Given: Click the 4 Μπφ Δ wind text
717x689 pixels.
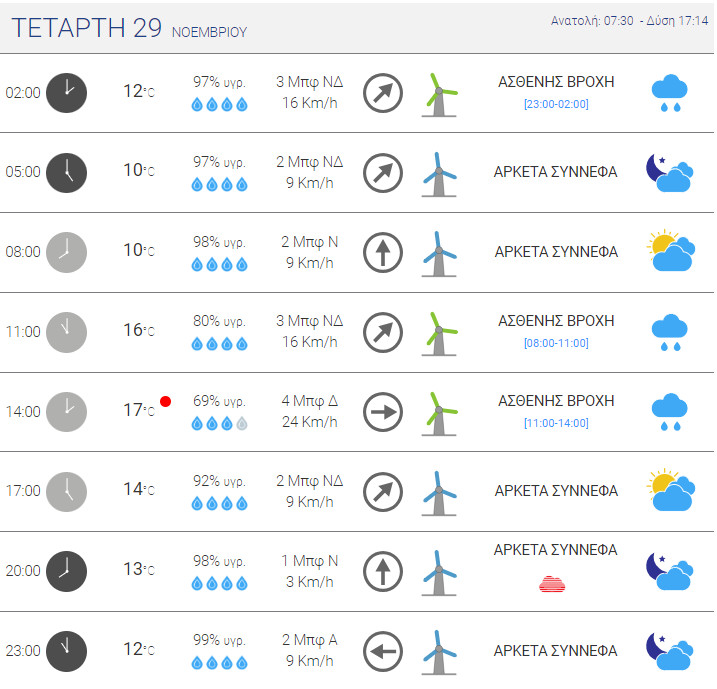Looking at the screenshot, I should coord(309,400).
